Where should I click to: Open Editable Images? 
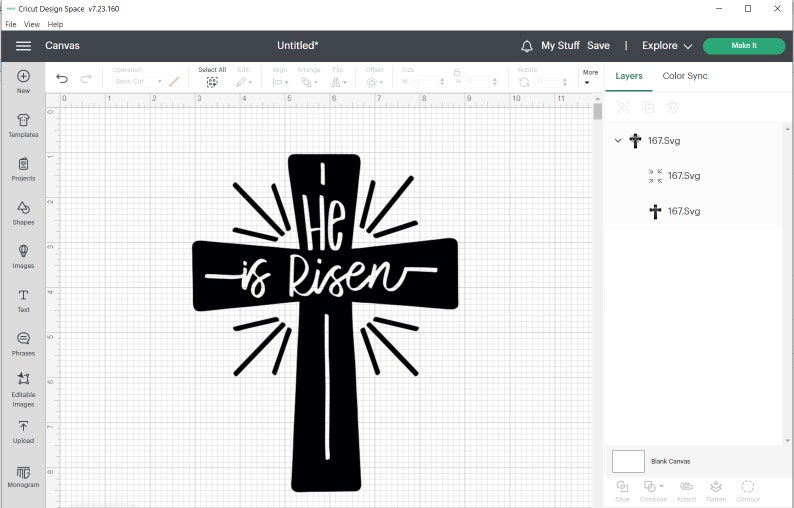[x=23, y=389]
